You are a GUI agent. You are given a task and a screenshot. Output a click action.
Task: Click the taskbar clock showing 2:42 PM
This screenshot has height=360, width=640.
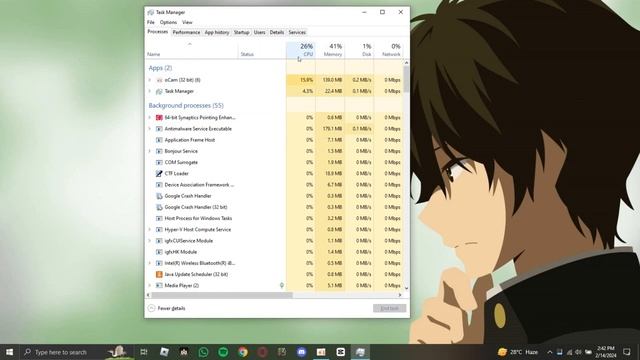tap(605, 352)
